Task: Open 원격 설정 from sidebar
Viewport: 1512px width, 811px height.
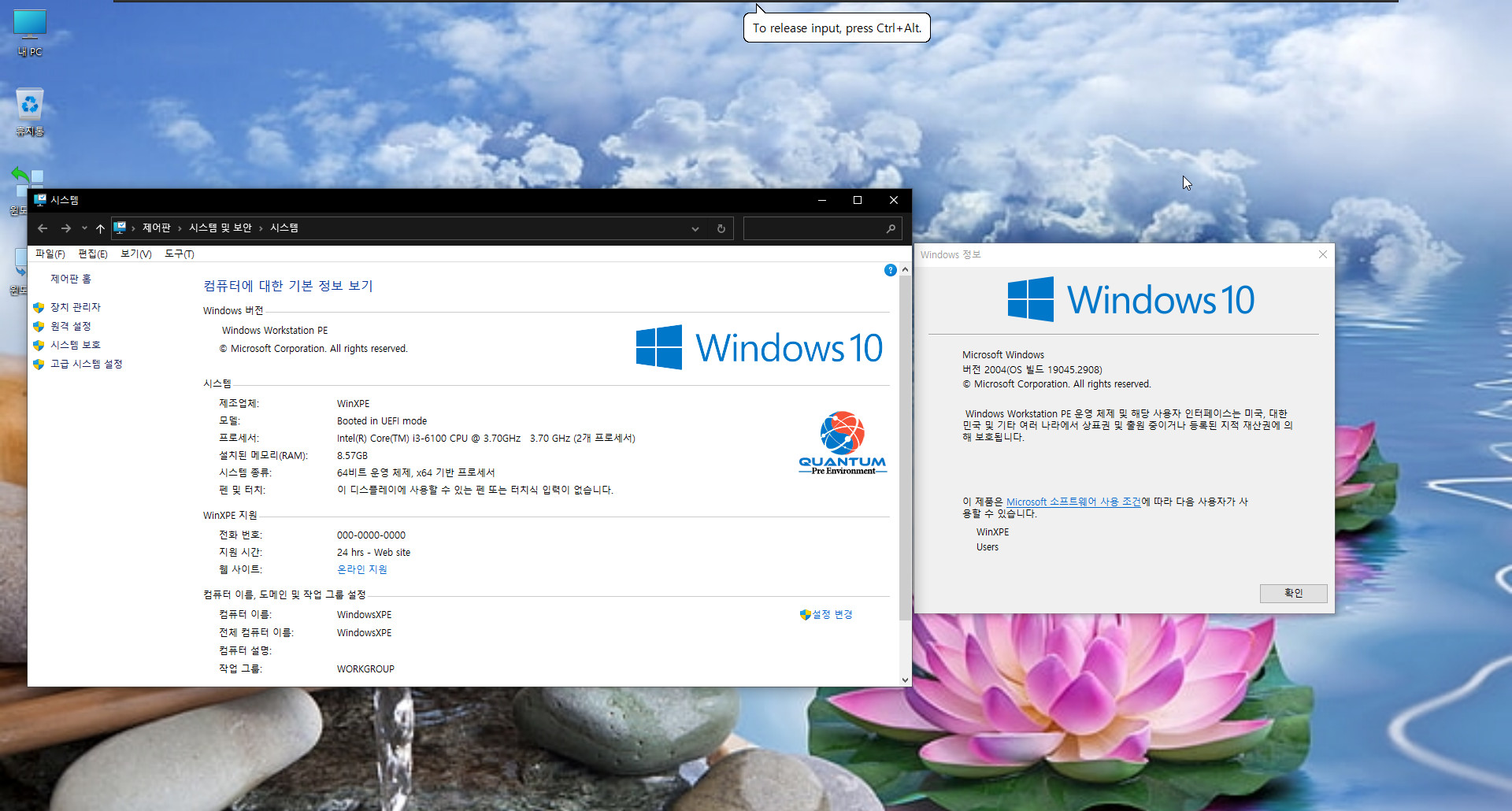Action: [x=71, y=326]
